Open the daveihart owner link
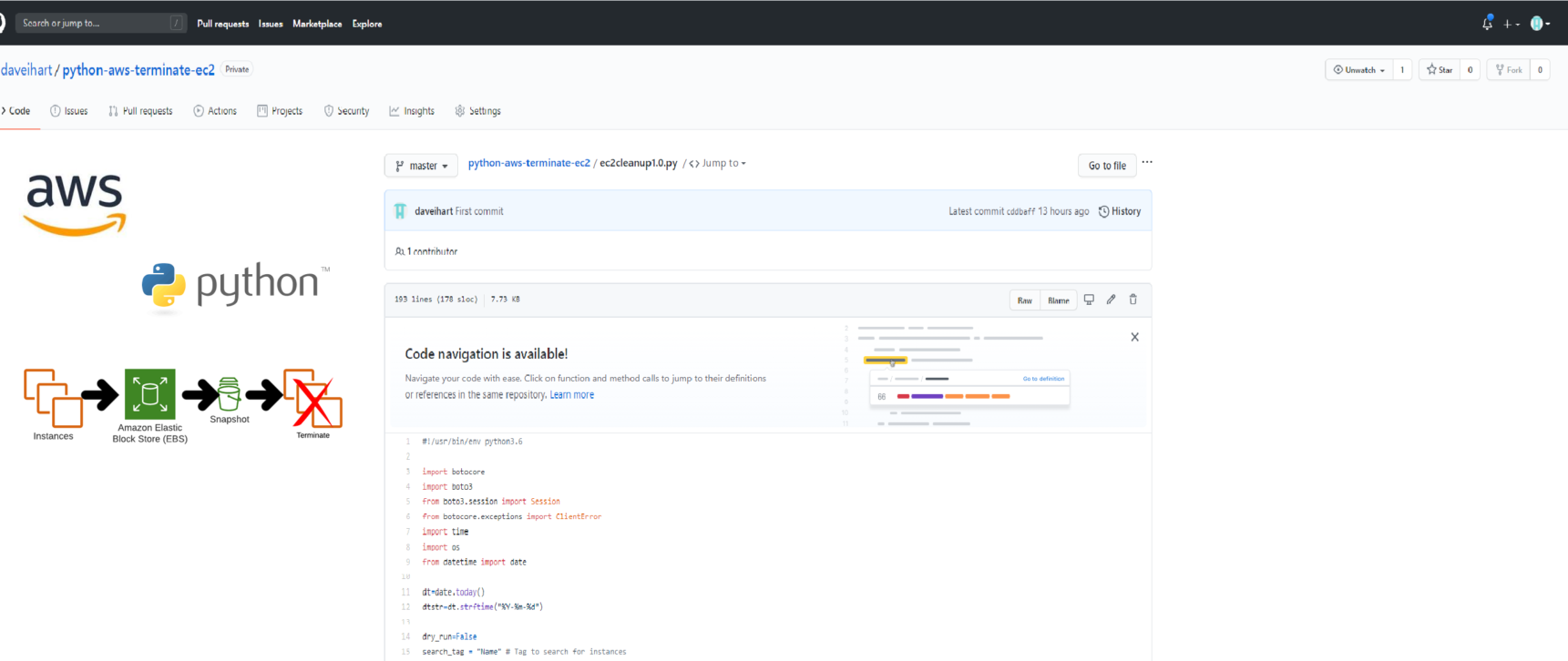 click(26, 70)
